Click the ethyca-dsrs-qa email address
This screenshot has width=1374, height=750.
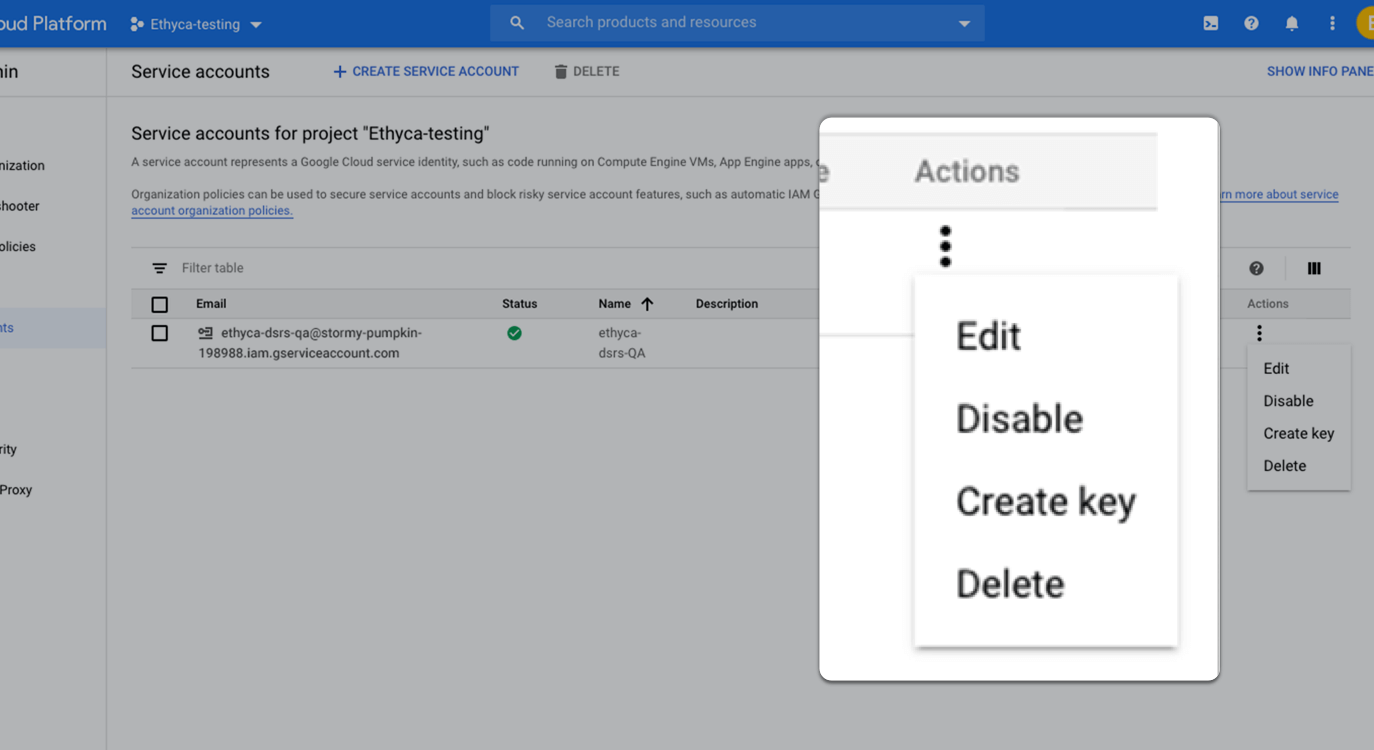pos(310,343)
